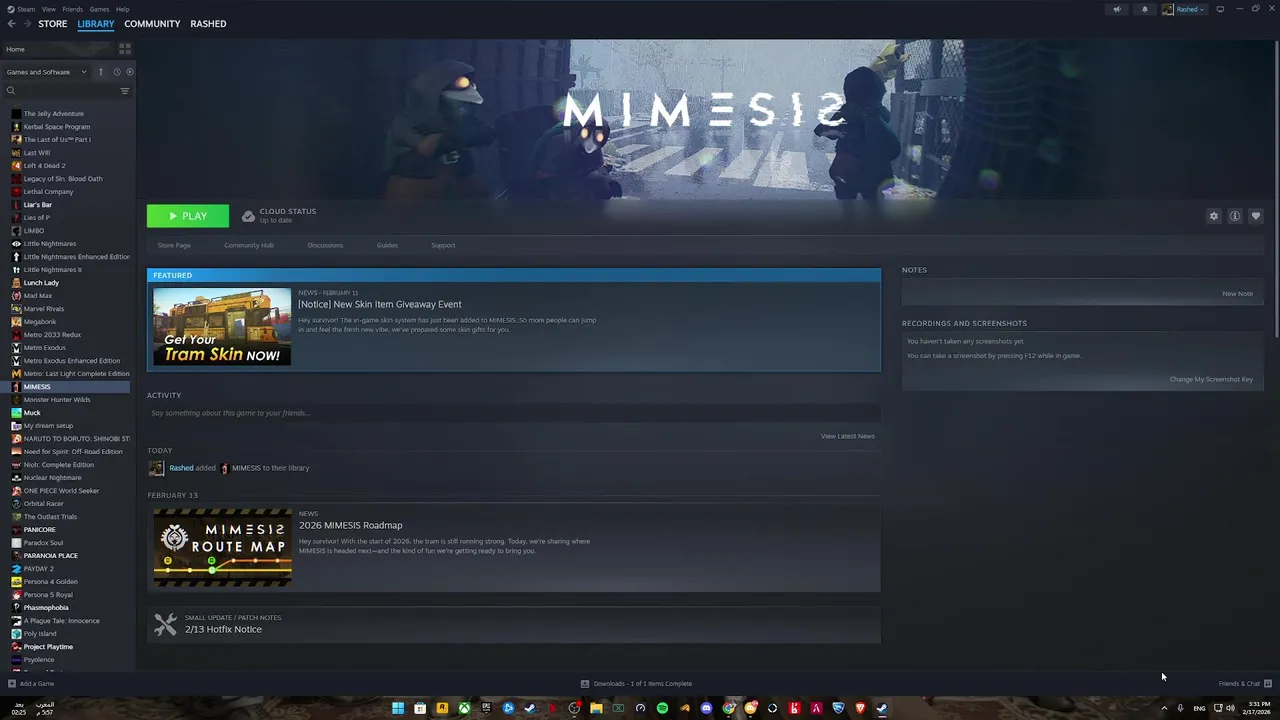Image resolution: width=1280 pixels, height=720 pixels.
Task: Click the green PLAY button
Action: 188,216
